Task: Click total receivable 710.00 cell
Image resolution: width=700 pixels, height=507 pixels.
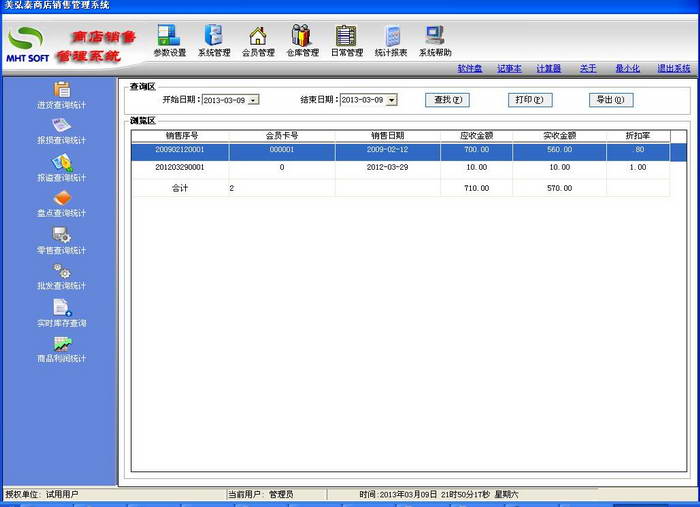Action: point(476,188)
